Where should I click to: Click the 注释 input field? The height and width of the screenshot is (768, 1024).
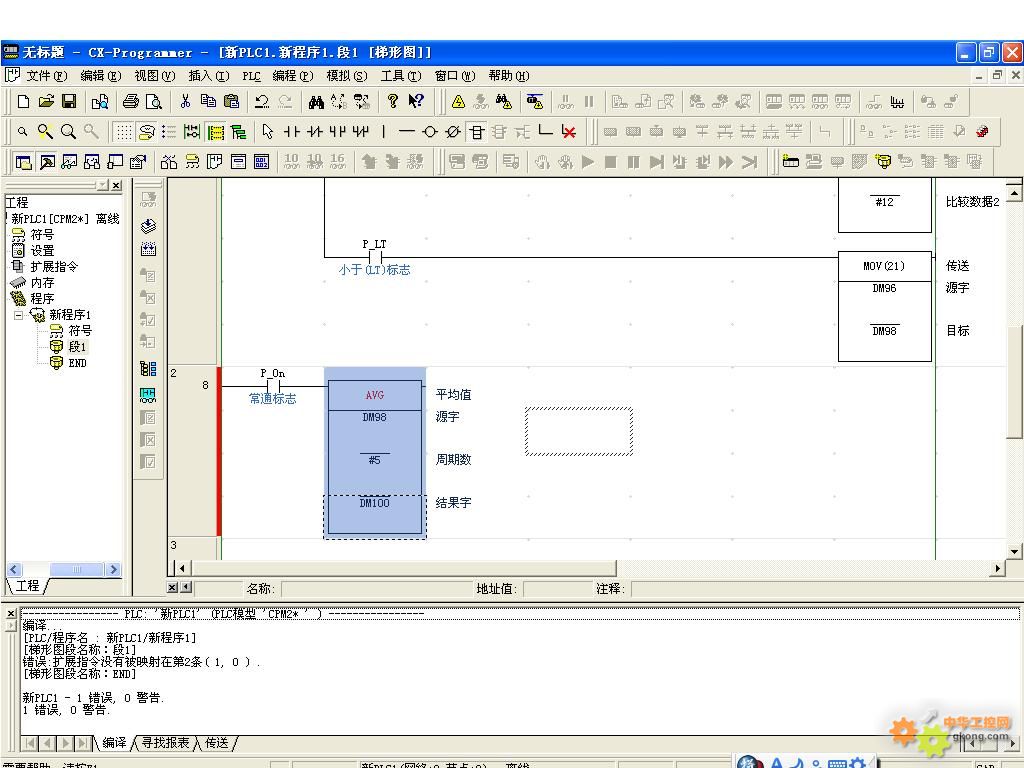click(x=824, y=589)
